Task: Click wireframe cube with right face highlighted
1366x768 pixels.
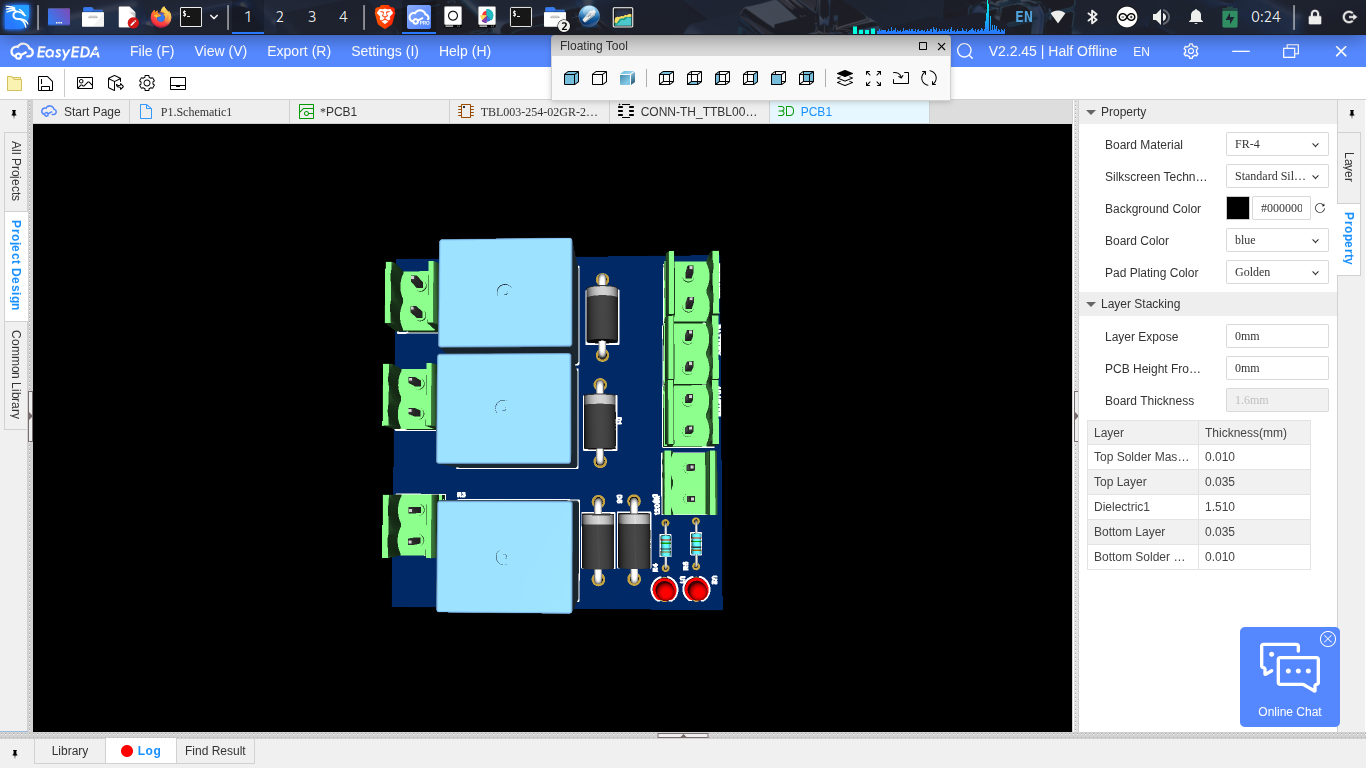Action: [750, 78]
